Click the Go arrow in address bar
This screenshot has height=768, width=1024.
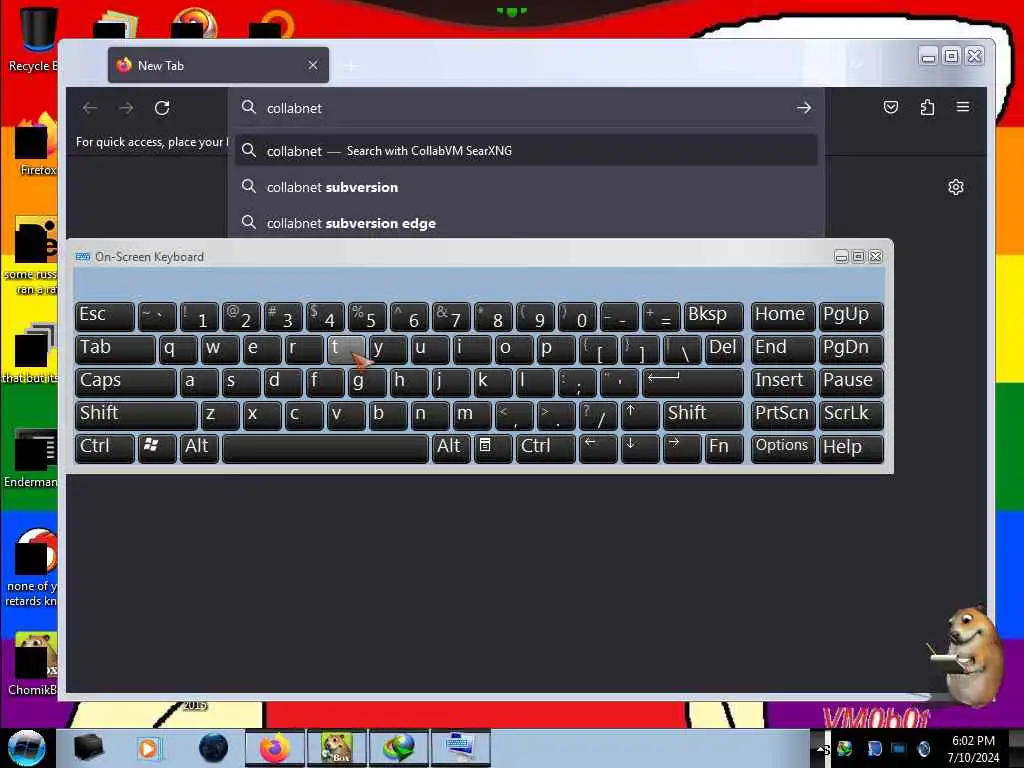point(804,108)
